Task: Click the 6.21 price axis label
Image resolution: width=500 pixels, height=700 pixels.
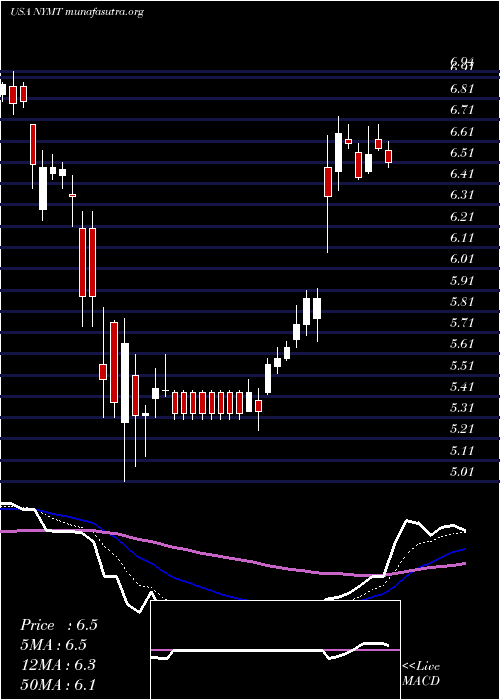Action: coord(462,217)
